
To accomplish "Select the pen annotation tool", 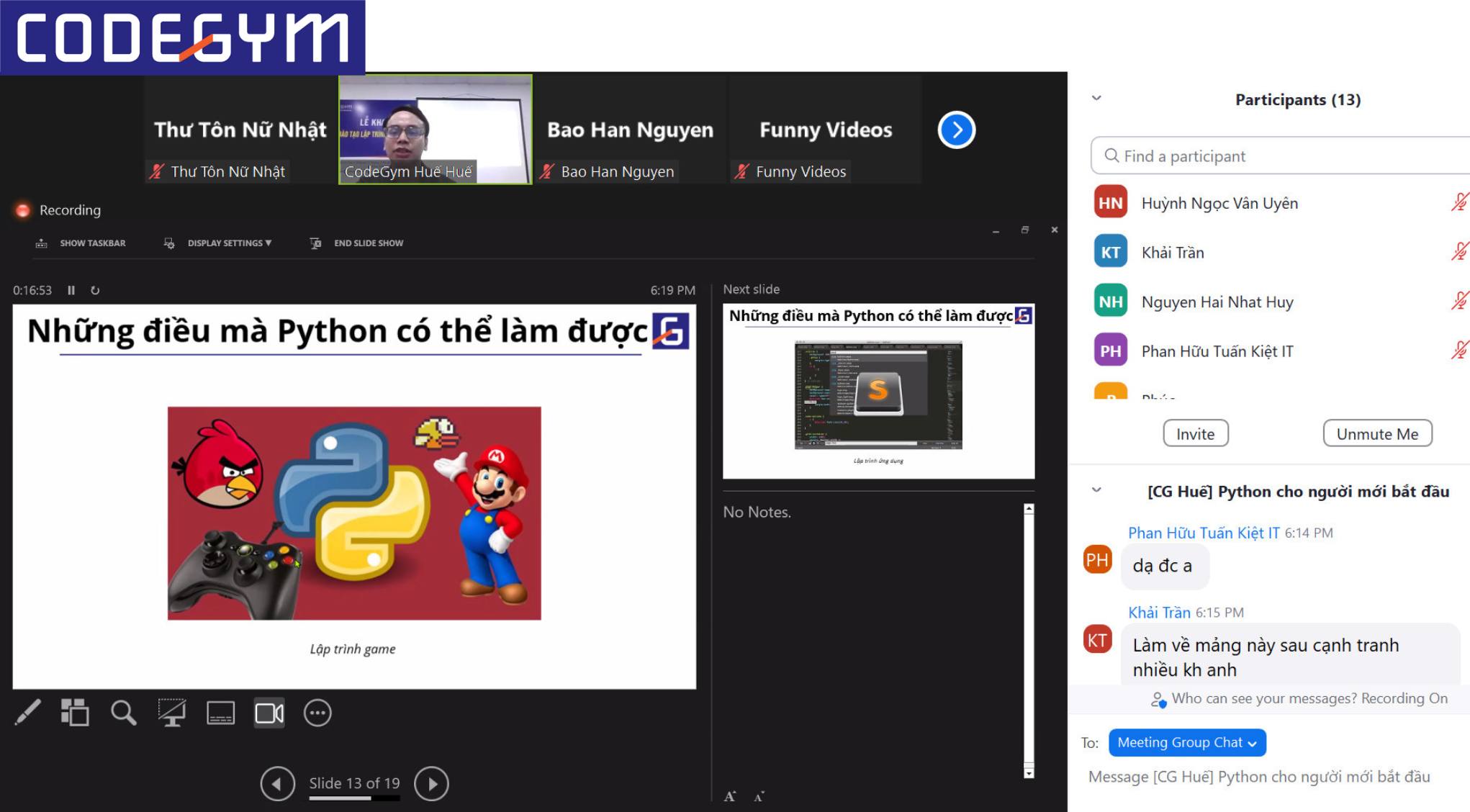I will point(29,713).
